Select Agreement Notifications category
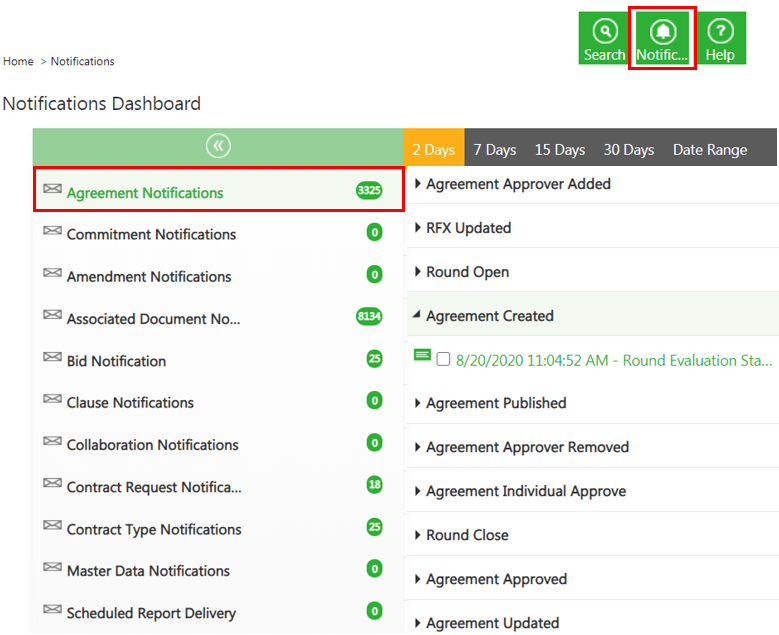The height and width of the screenshot is (635, 779). click(x=145, y=193)
